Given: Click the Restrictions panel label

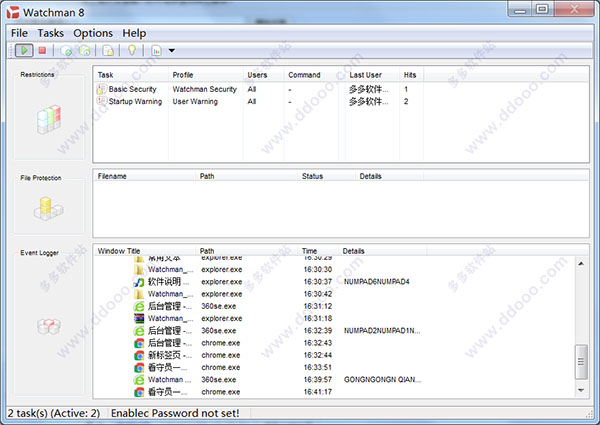Looking at the screenshot, I should click(x=37, y=75).
